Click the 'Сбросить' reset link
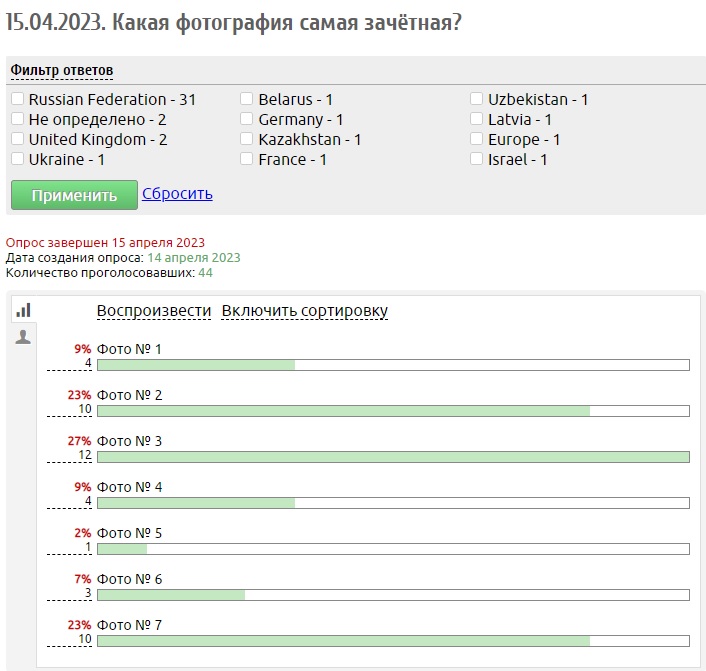The image size is (706, 671). (x=177, y=194)
